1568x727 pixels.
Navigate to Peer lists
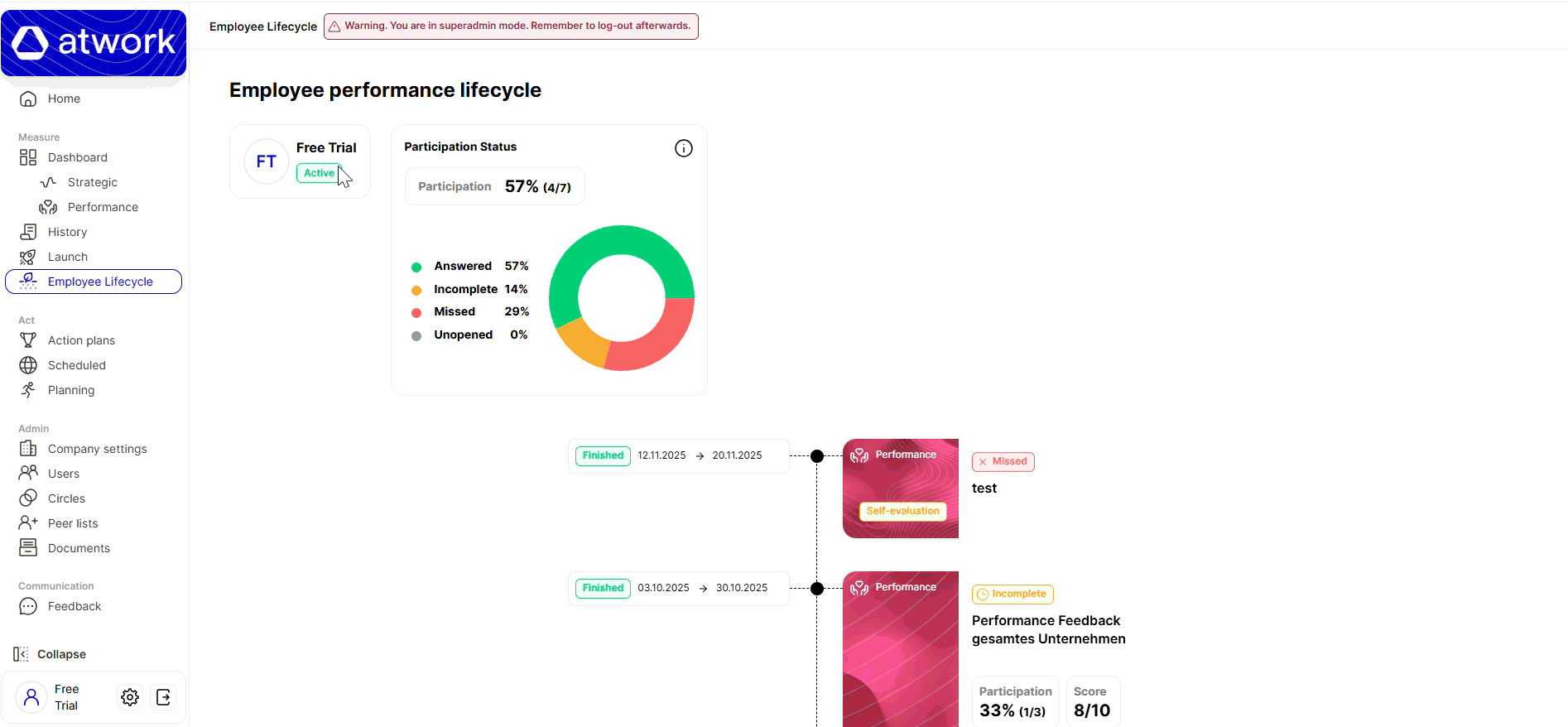tap(73, 523)
